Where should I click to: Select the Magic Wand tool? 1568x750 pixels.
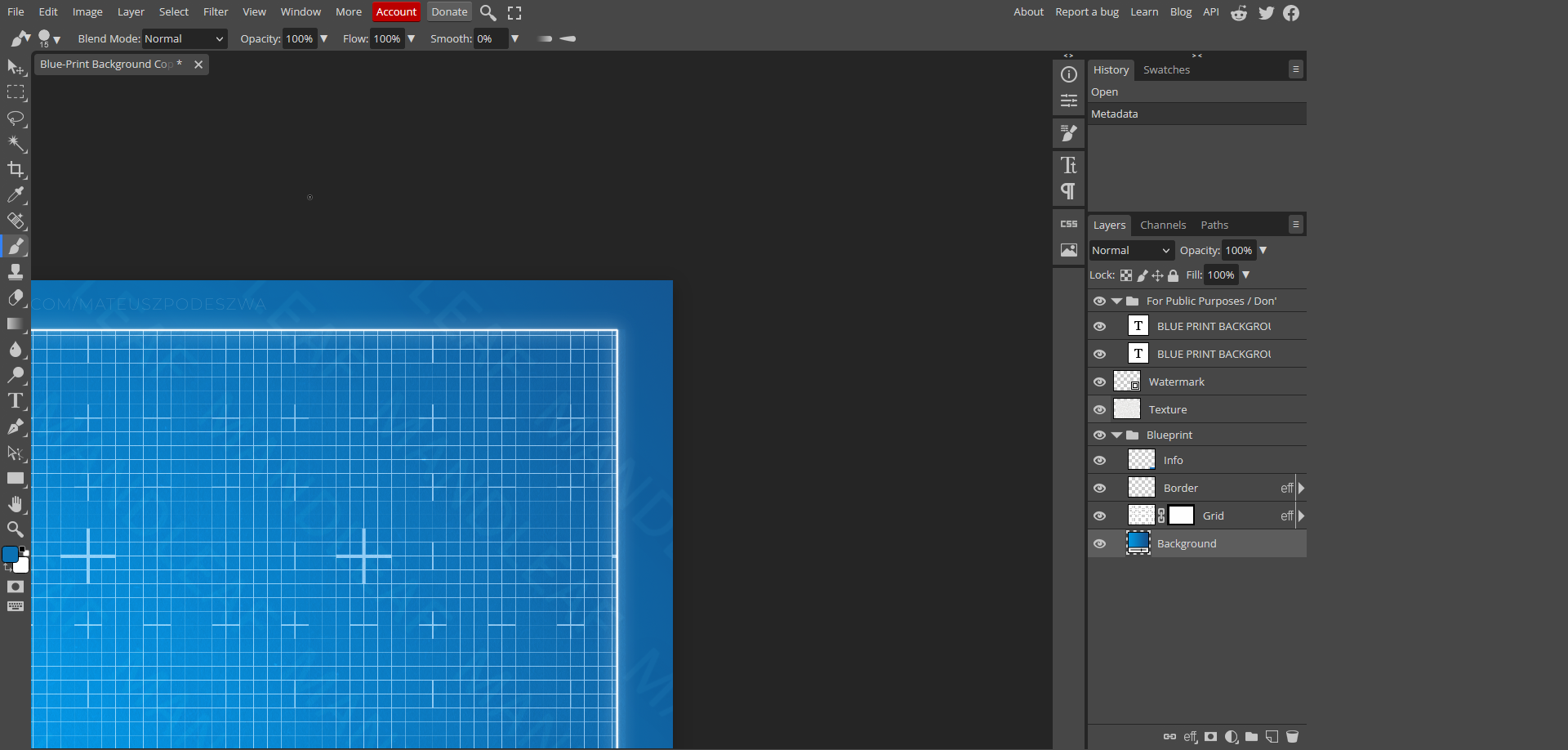tap(16, 144)
